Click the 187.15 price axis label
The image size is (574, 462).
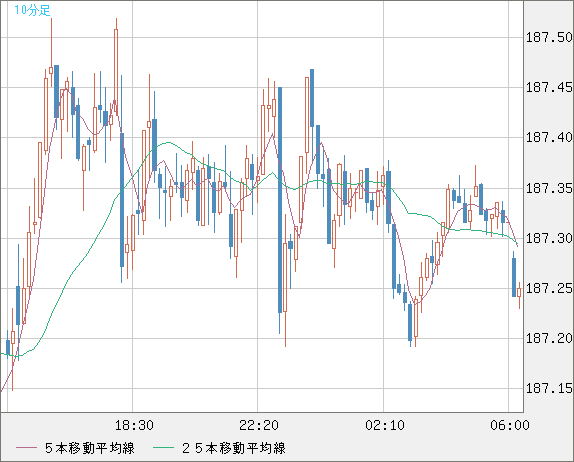(x=549, y=388)
